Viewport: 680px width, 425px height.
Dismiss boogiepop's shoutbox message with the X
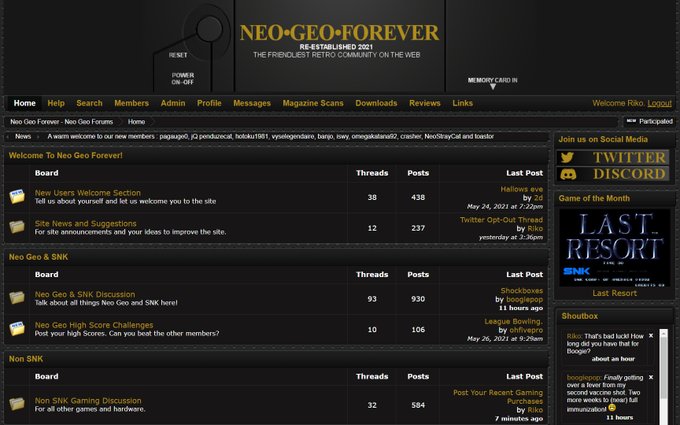(x=651, y=377)
